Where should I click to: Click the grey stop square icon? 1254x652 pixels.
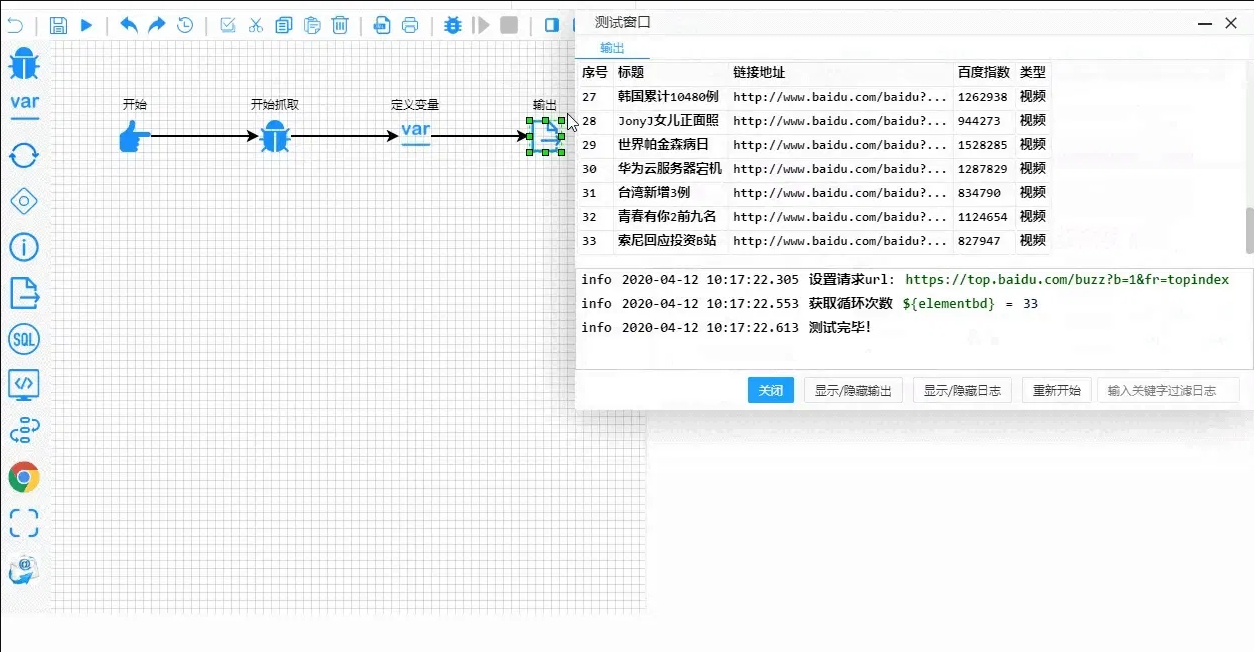pyautogui.click(x=509, y=25)
